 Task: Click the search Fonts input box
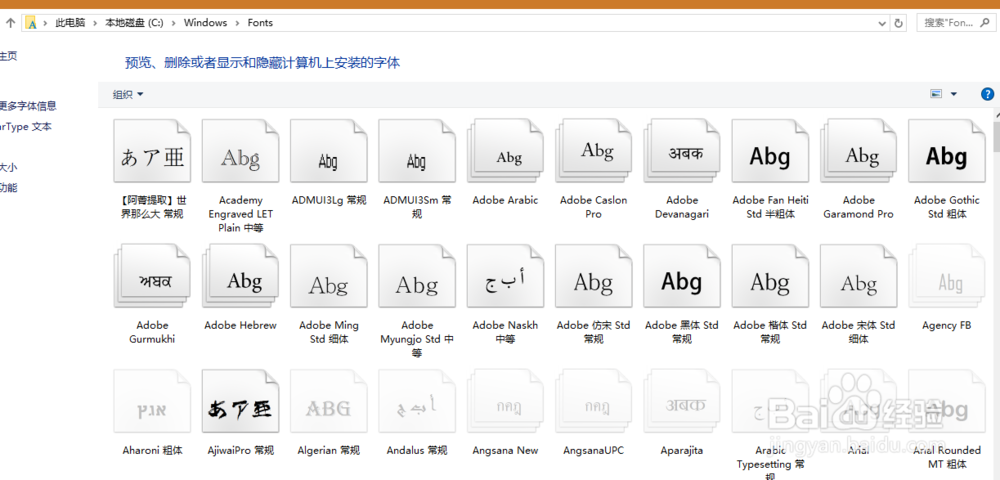click(x=955, y=23)
